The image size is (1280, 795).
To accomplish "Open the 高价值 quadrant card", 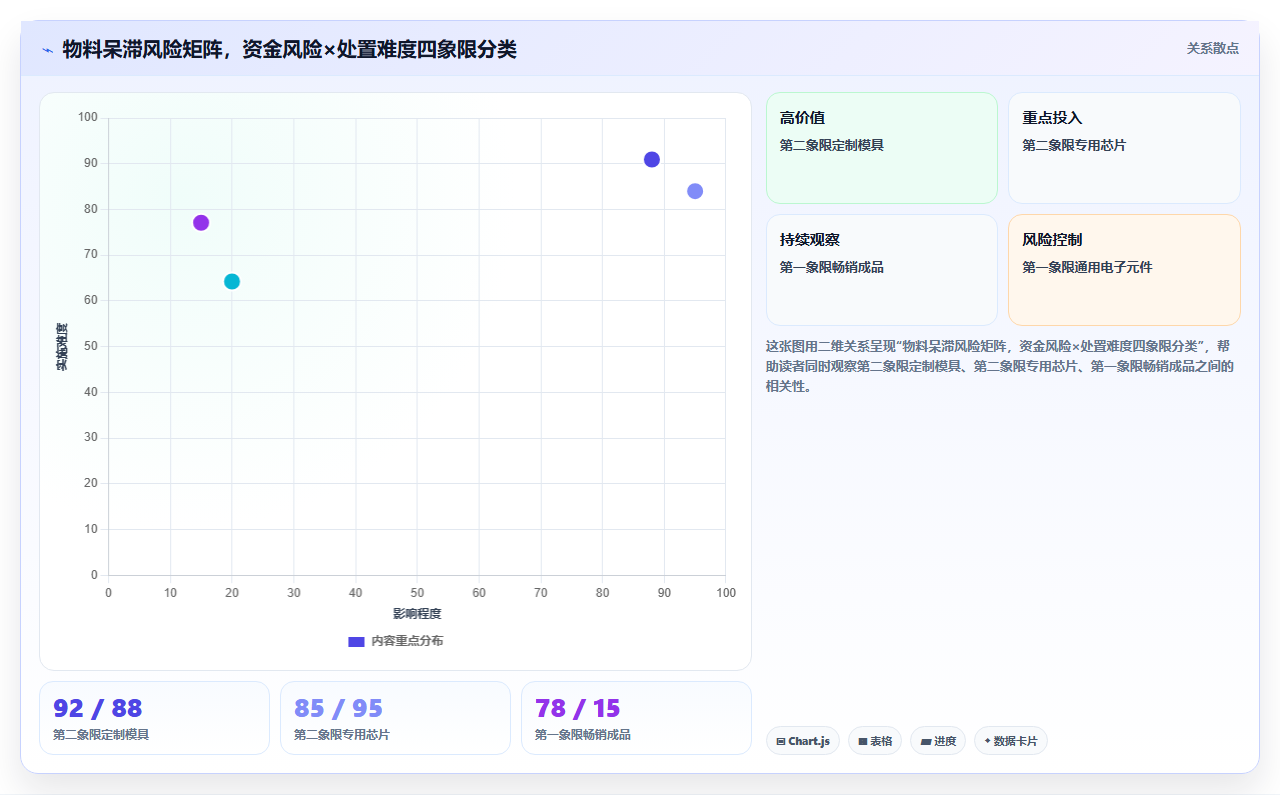I will coord(882,148).
